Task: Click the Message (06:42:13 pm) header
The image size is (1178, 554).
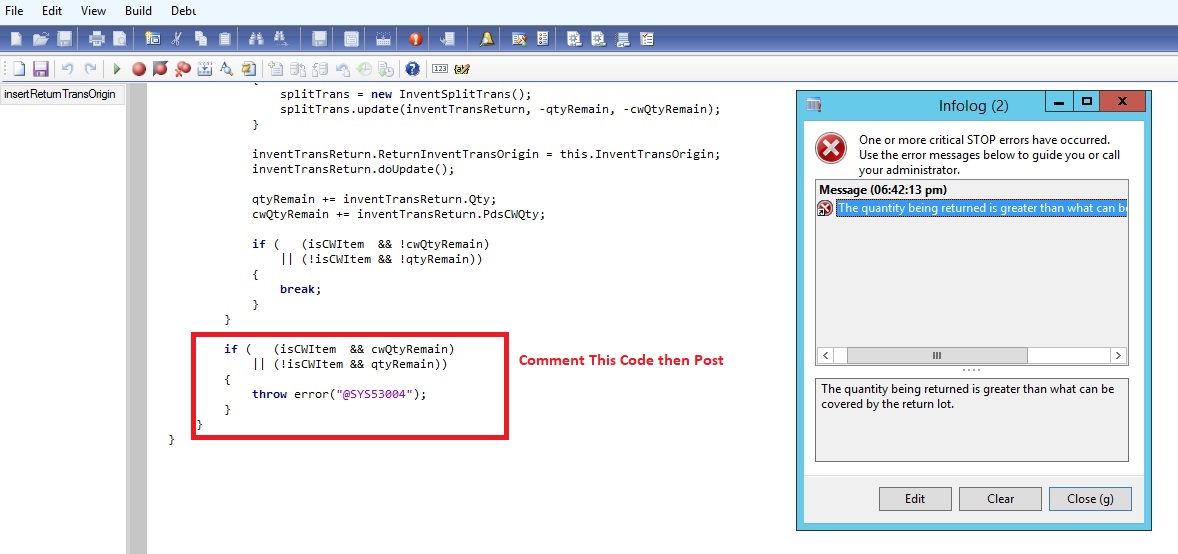Action: pos(883,189)
